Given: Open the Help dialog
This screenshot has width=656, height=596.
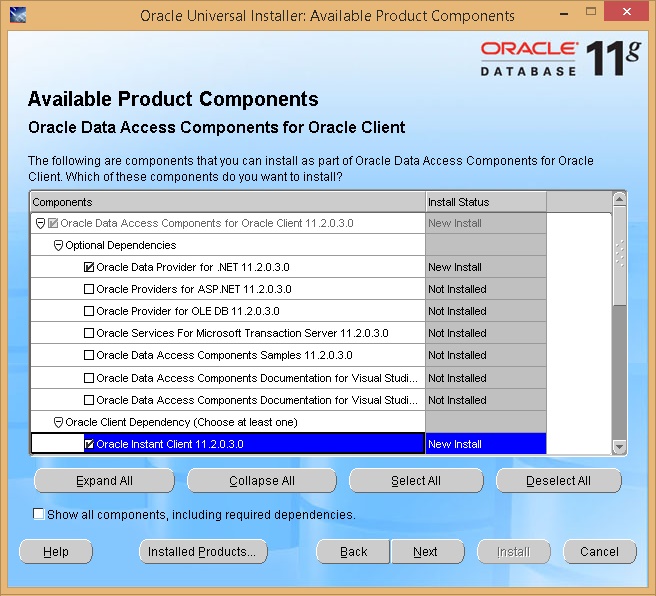Looking at the screenshot, I should click(x=56, y=552).
